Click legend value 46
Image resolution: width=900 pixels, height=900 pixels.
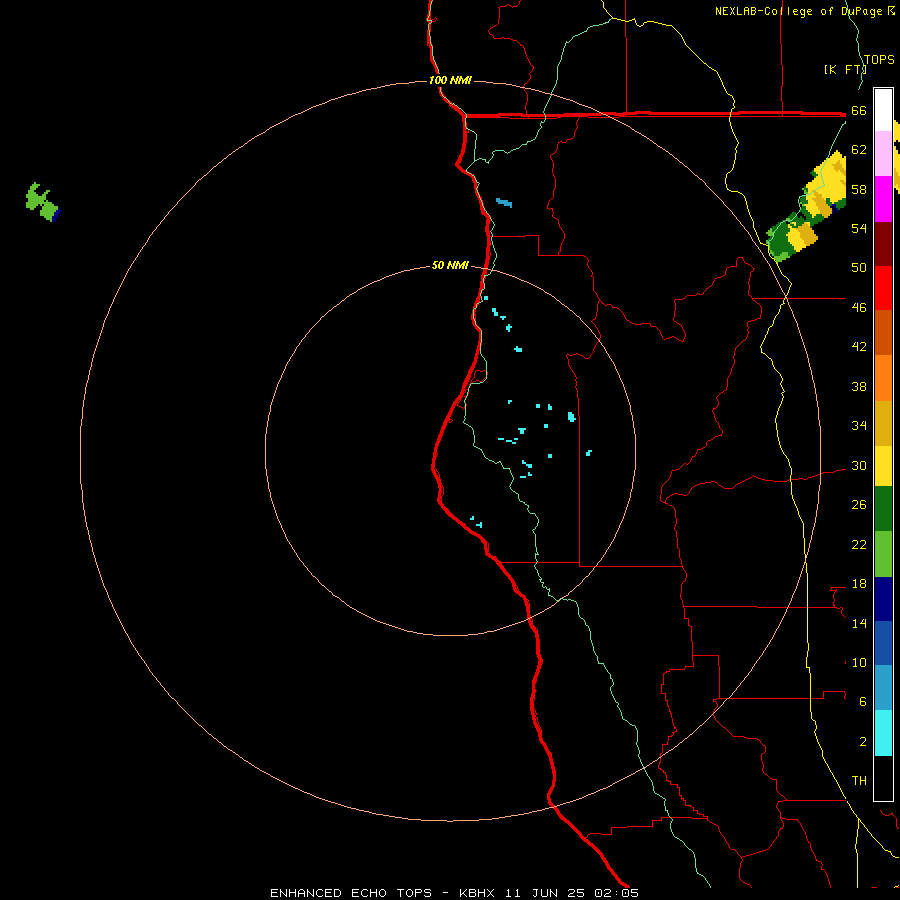pos(859,307)
